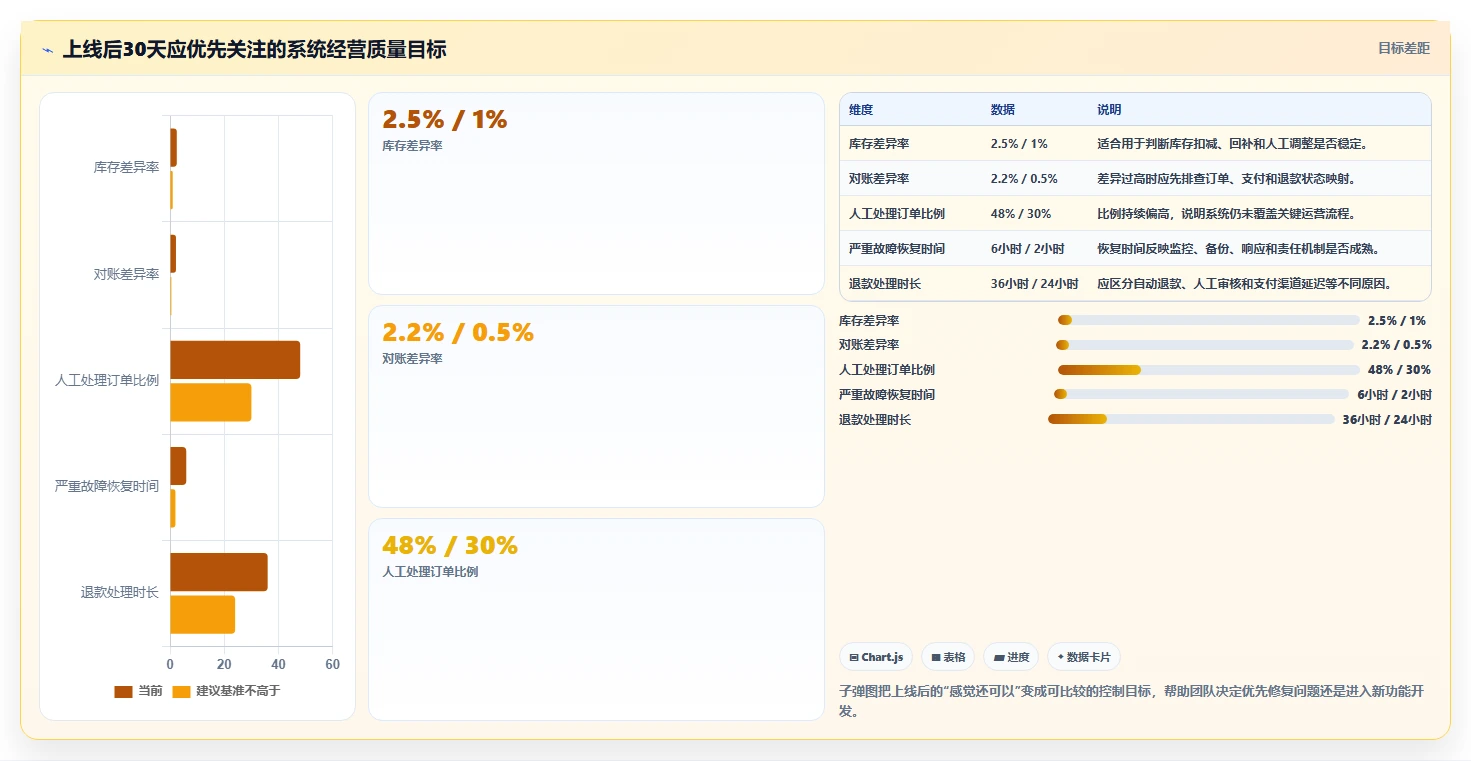Click the footer paragraph starting 子弹图把上线后的

1133,702
